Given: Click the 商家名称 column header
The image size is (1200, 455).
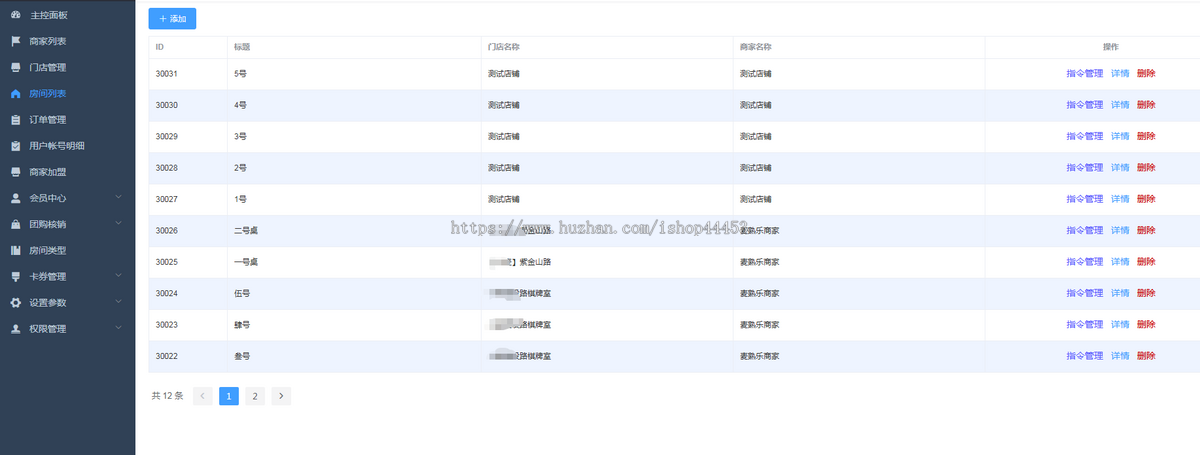Looking at the screenshot, I should tap(755, 47).
